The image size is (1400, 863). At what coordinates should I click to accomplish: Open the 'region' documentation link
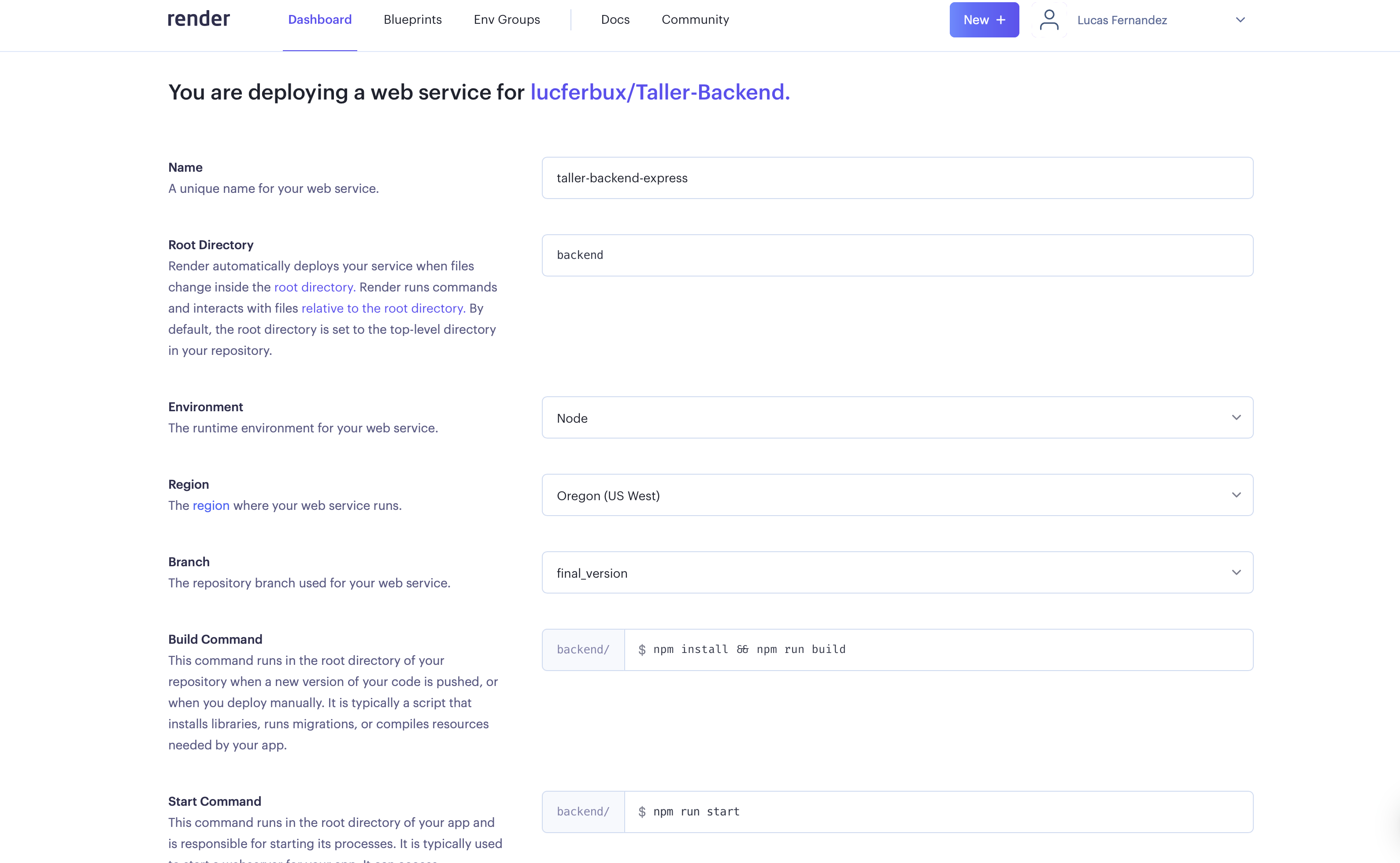211,506
